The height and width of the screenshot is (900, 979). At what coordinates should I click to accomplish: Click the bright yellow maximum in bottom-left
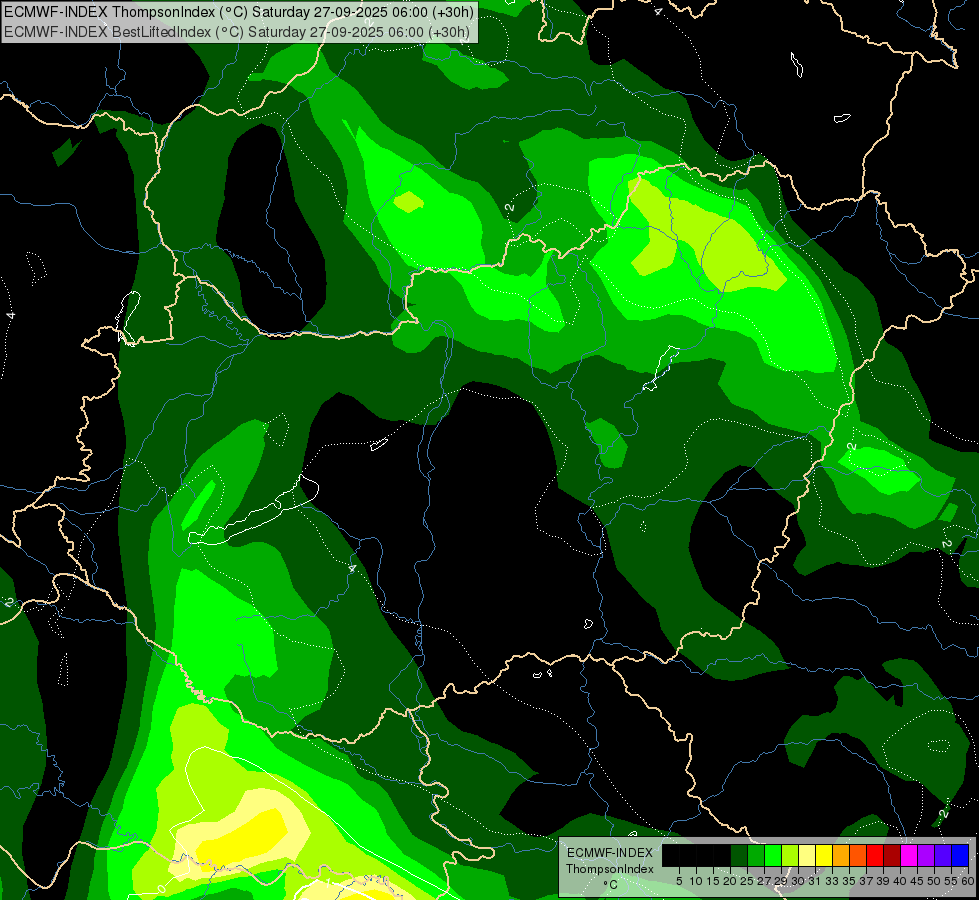tap(245, 825)
